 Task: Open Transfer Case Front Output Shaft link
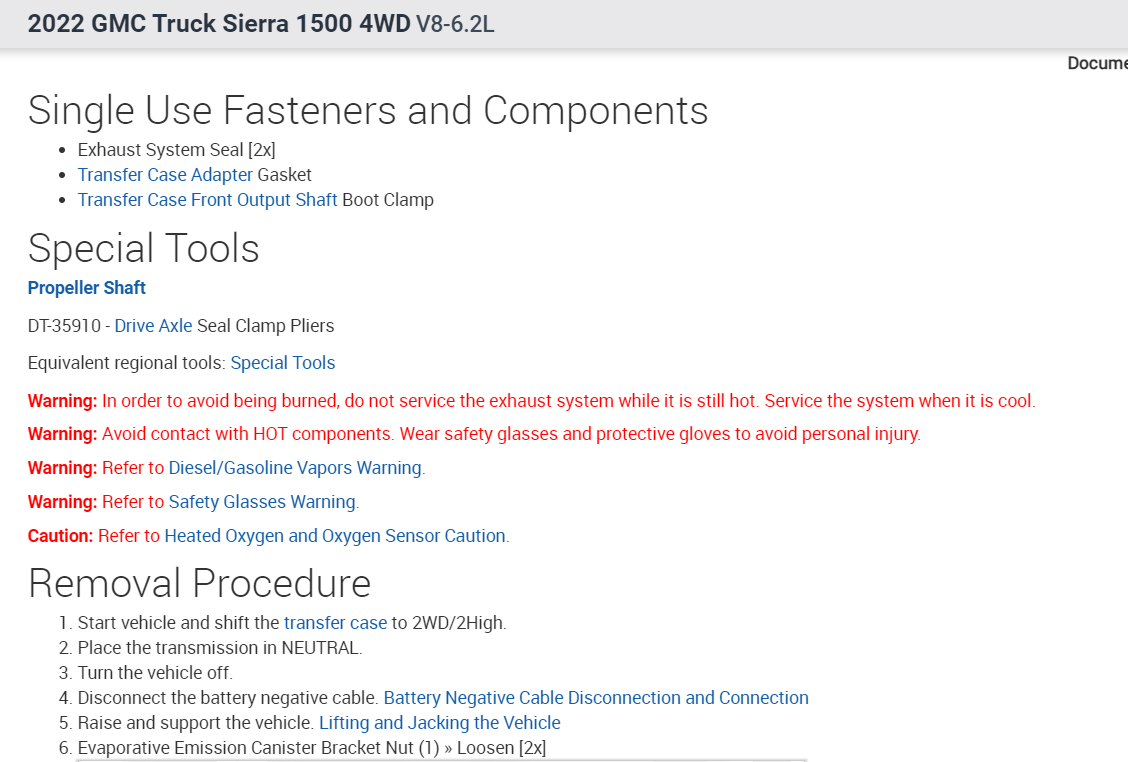[x=207, y=200]
